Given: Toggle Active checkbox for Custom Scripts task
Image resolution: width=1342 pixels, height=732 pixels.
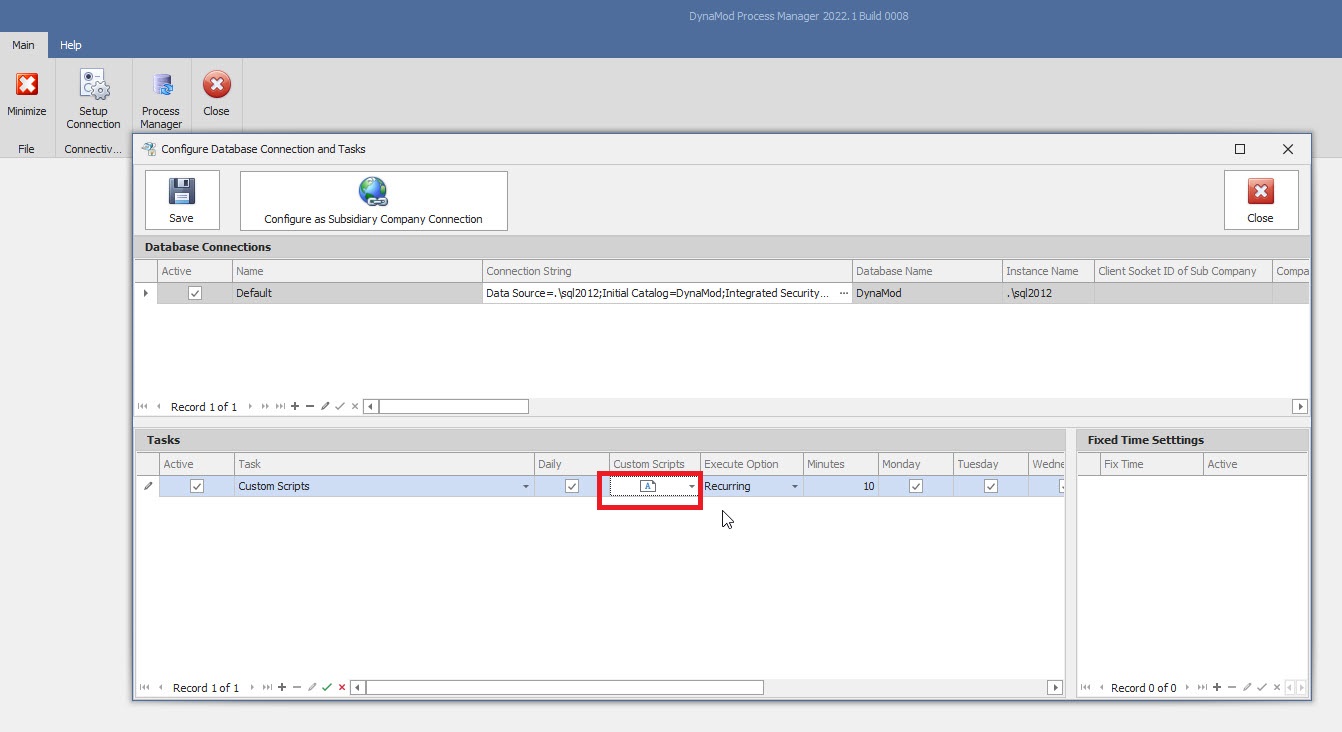Looking at the screenshot, I should pyautogui.click(x=197, y=486).
